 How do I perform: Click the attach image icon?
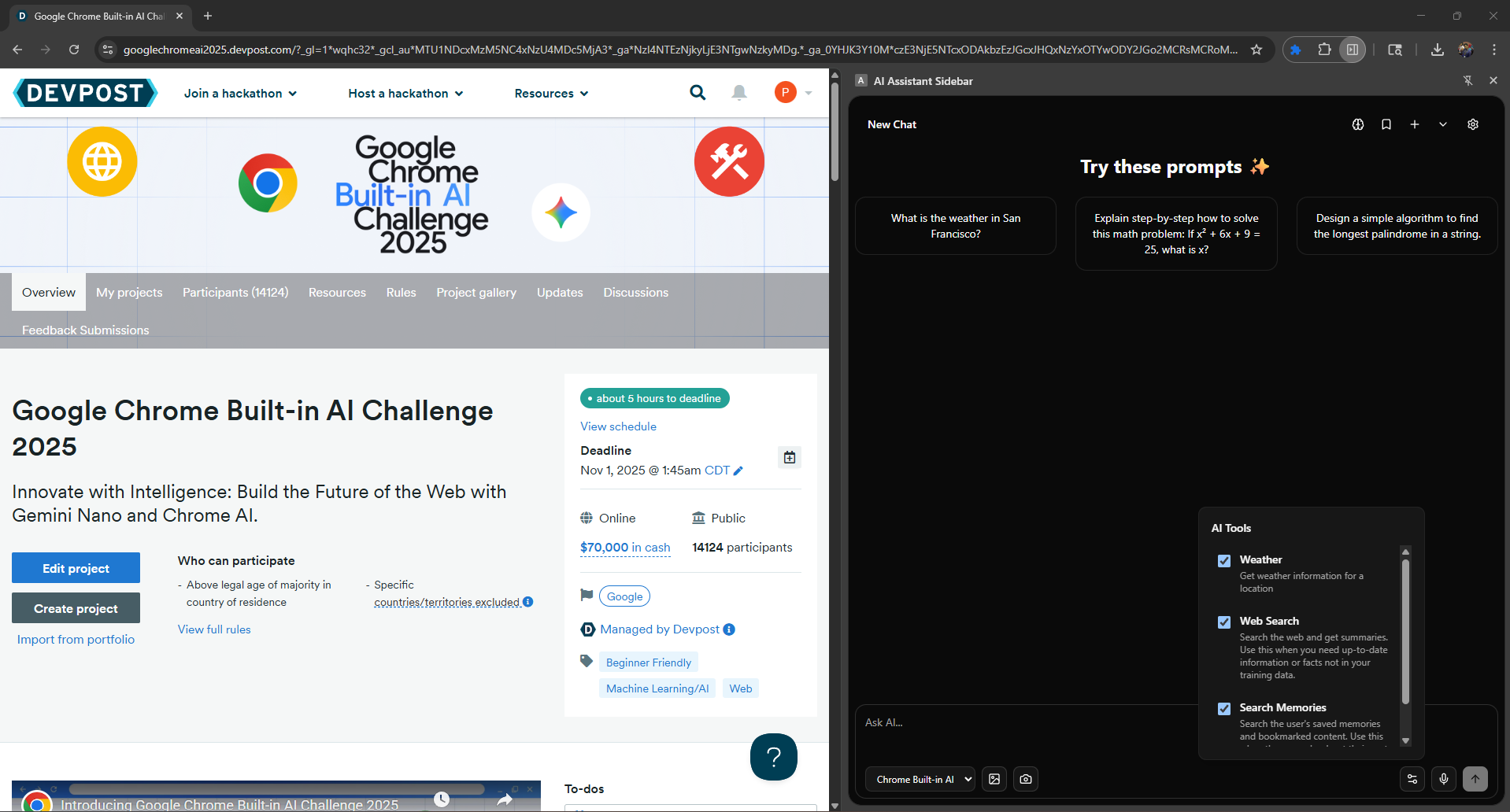[994, 779]
